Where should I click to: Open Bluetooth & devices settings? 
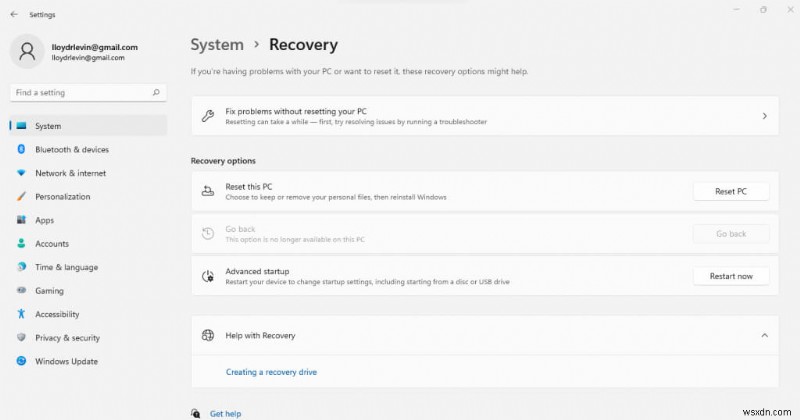(88, 149)
